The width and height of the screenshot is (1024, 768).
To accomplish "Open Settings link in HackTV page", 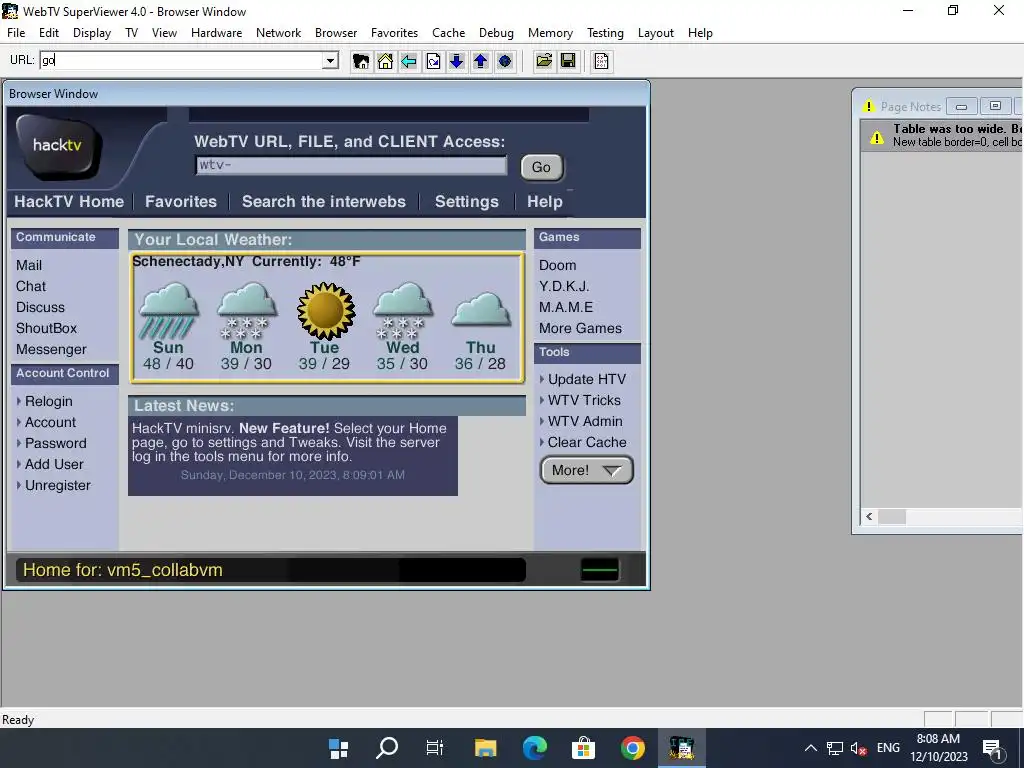I will (467, 202).
